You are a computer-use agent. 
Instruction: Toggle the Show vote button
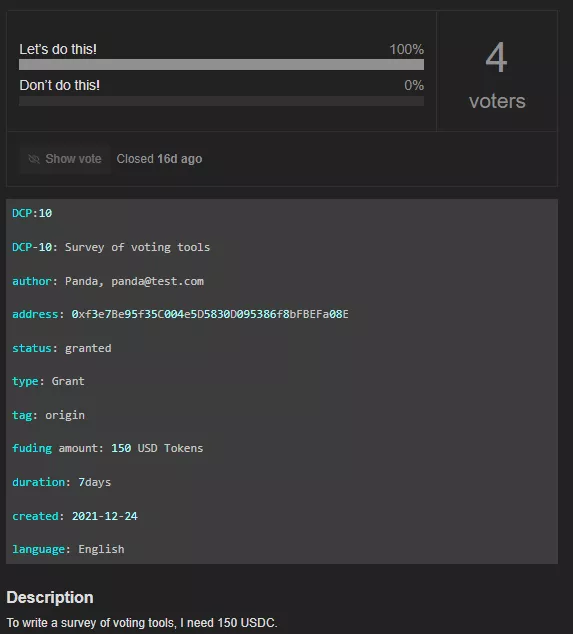pyautogui.click(x=65, y=159)
